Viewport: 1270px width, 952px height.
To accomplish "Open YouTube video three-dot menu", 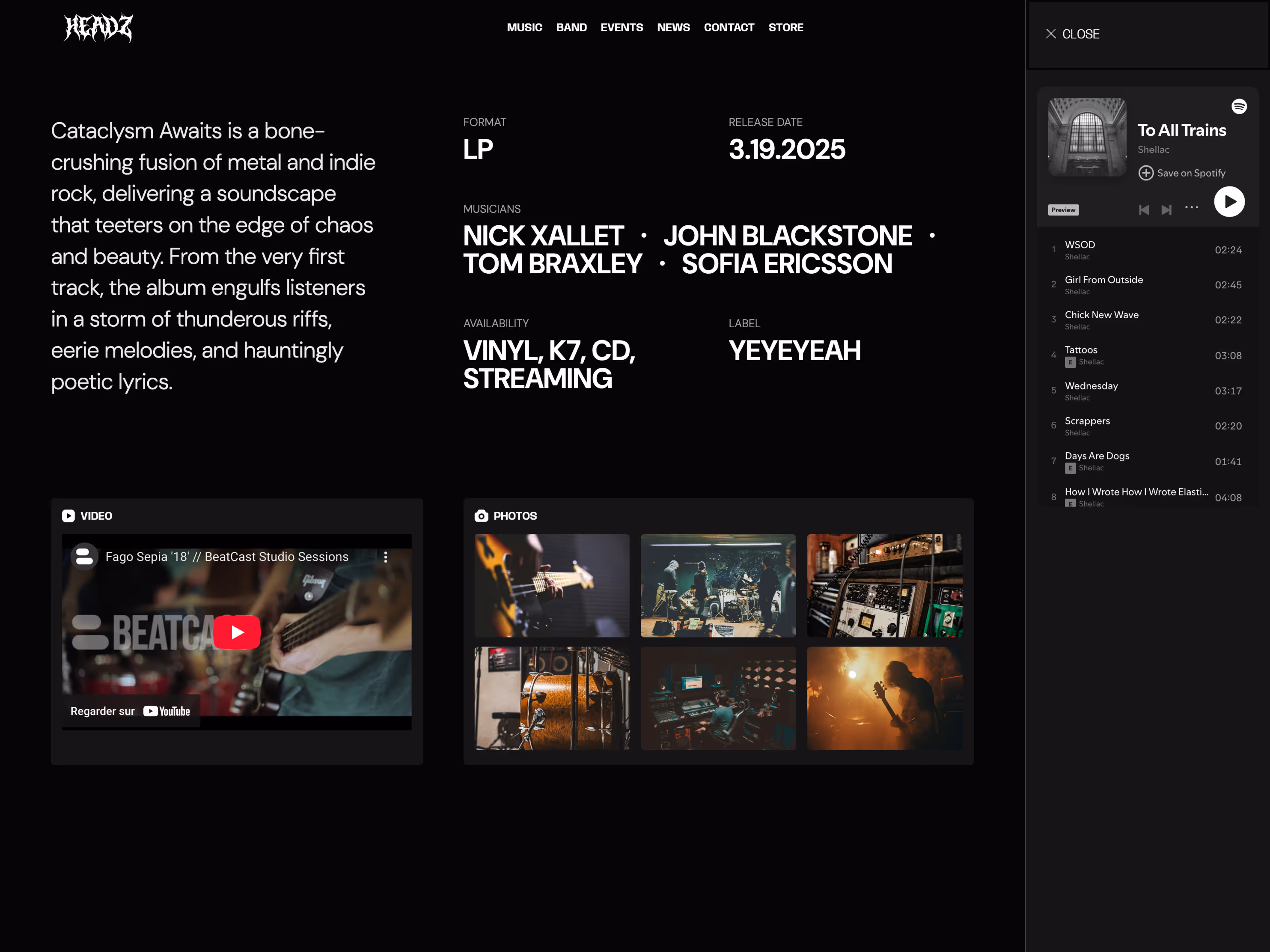I will click(x=386, y=557).
